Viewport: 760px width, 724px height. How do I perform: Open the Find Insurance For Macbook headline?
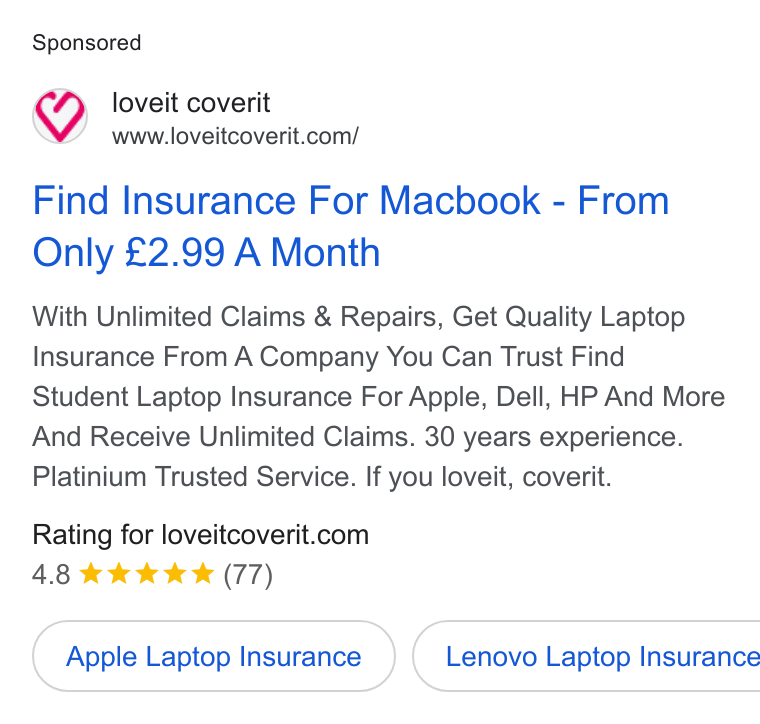(351, 226)
